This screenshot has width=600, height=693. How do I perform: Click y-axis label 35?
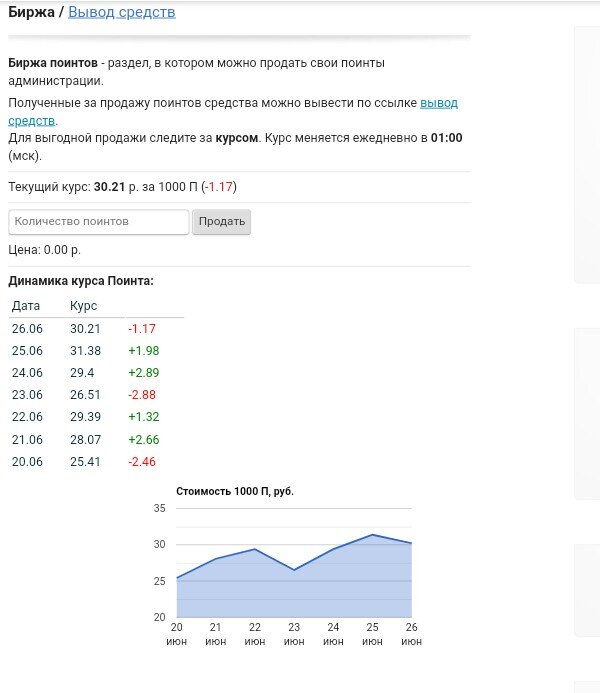(159, 508)
